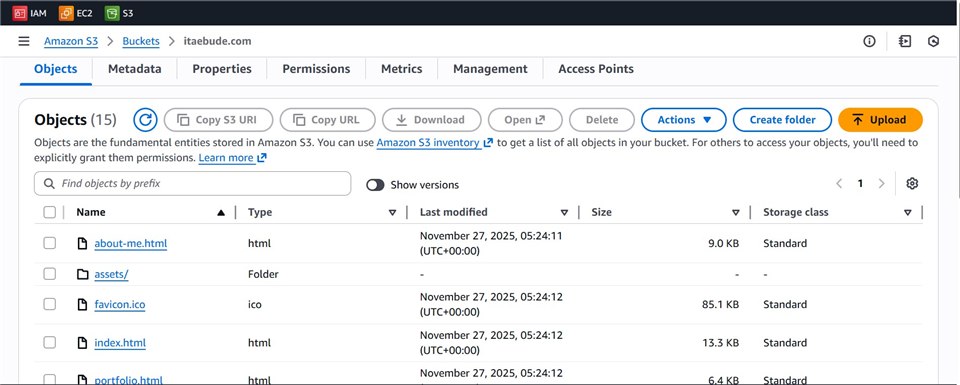The height and width of the screenshot is (385, 960).
Task: Click the file icon beside index.html
Action: (82, 343)
